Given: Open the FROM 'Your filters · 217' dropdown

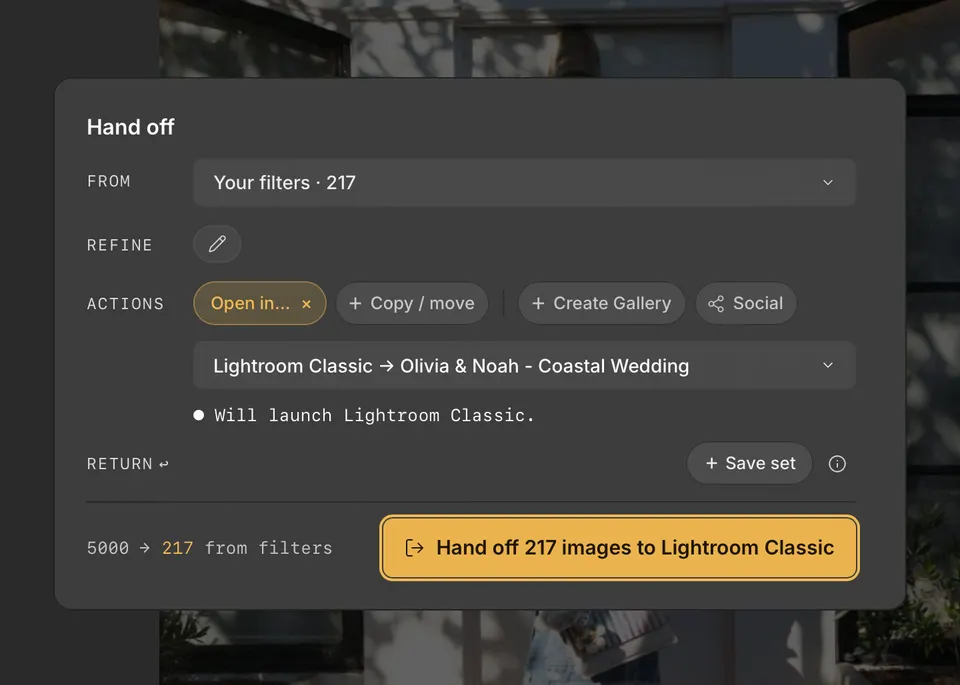Looking at the screenshot, I should (x=524, y=182).
